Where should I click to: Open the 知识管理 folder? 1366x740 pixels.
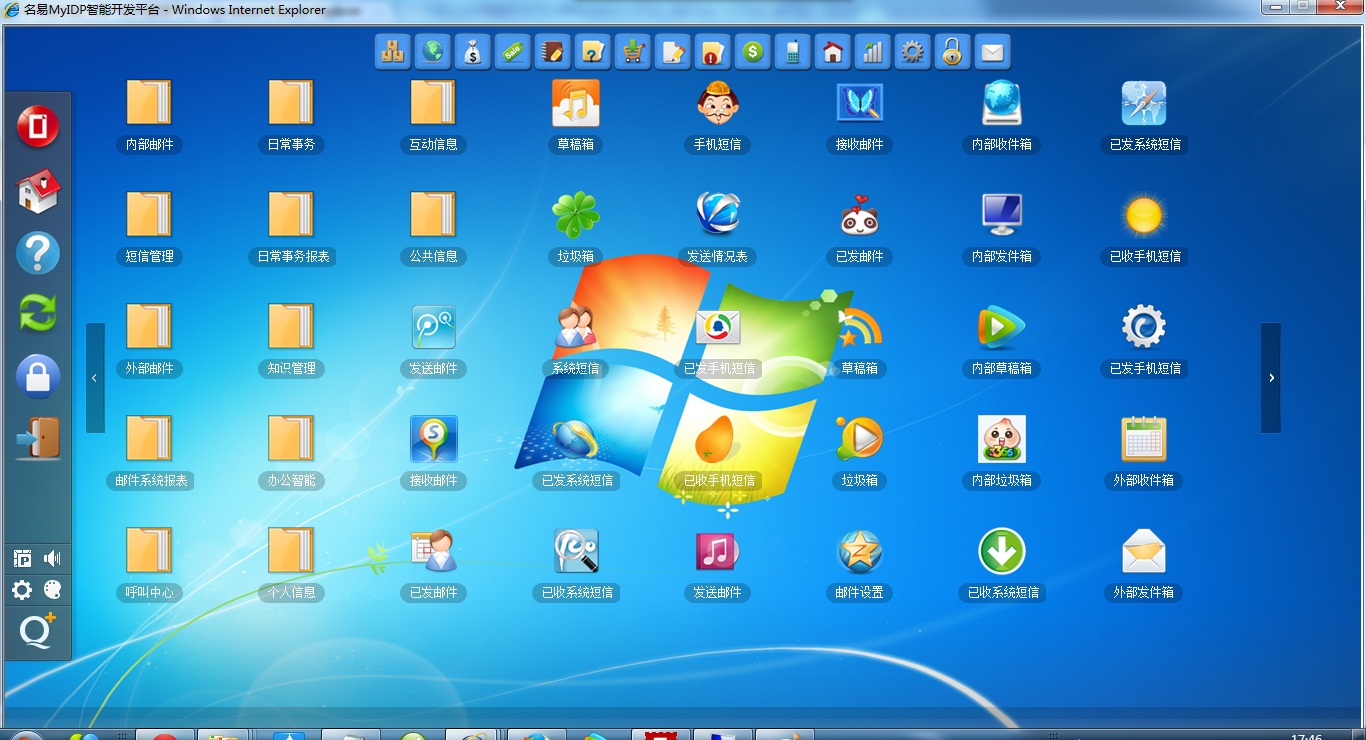[291, 326]
